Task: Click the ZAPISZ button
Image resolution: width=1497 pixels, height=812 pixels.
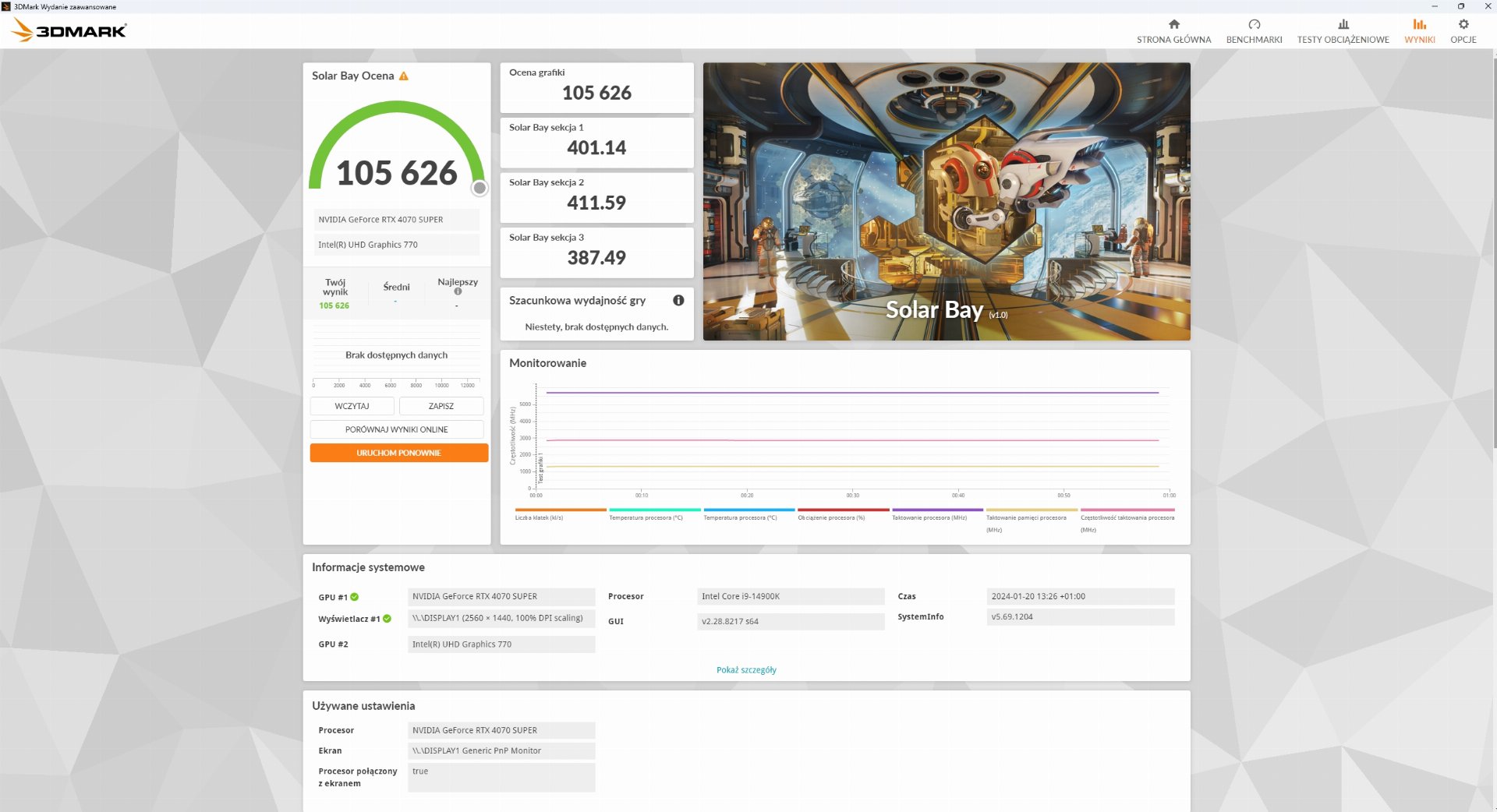Action: 441,406
